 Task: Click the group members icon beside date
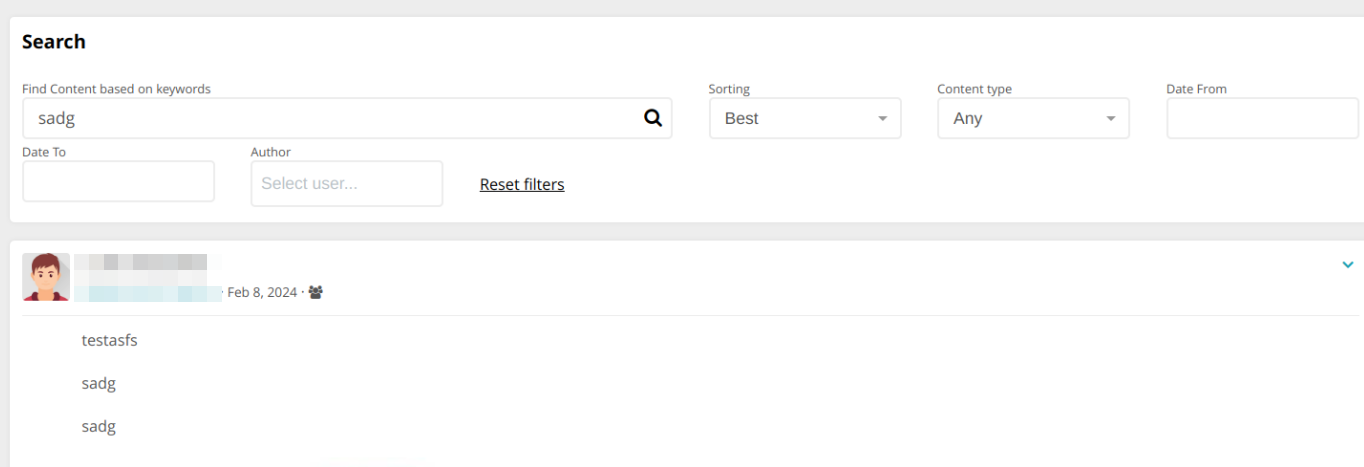[316, 292]
